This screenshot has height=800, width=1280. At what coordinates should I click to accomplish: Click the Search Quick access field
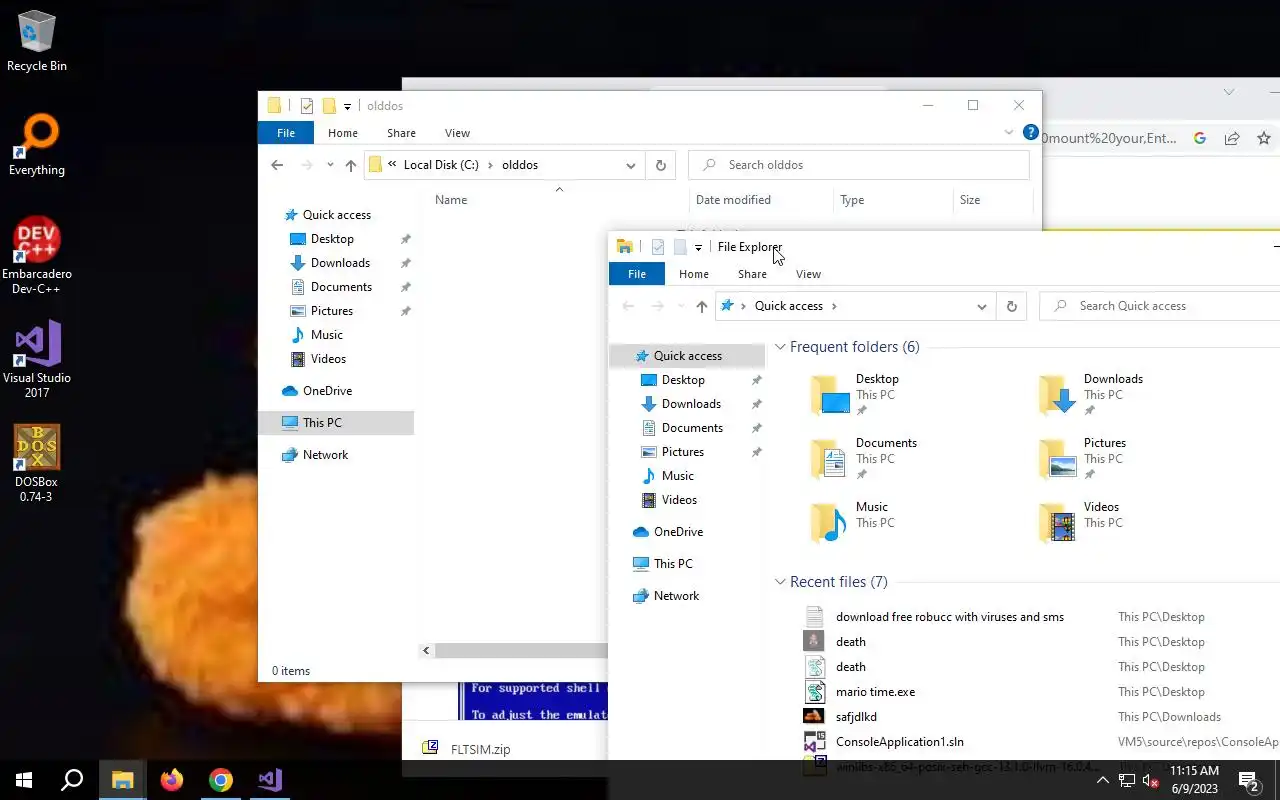click(1160, 306)
